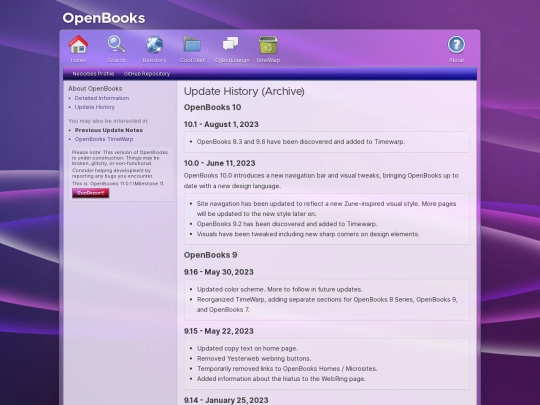Image resolution: width=540 pixels, height=405 pixels.
Task: Click the 'Site navigation has been updated' bullet
Action: (326, 209)
